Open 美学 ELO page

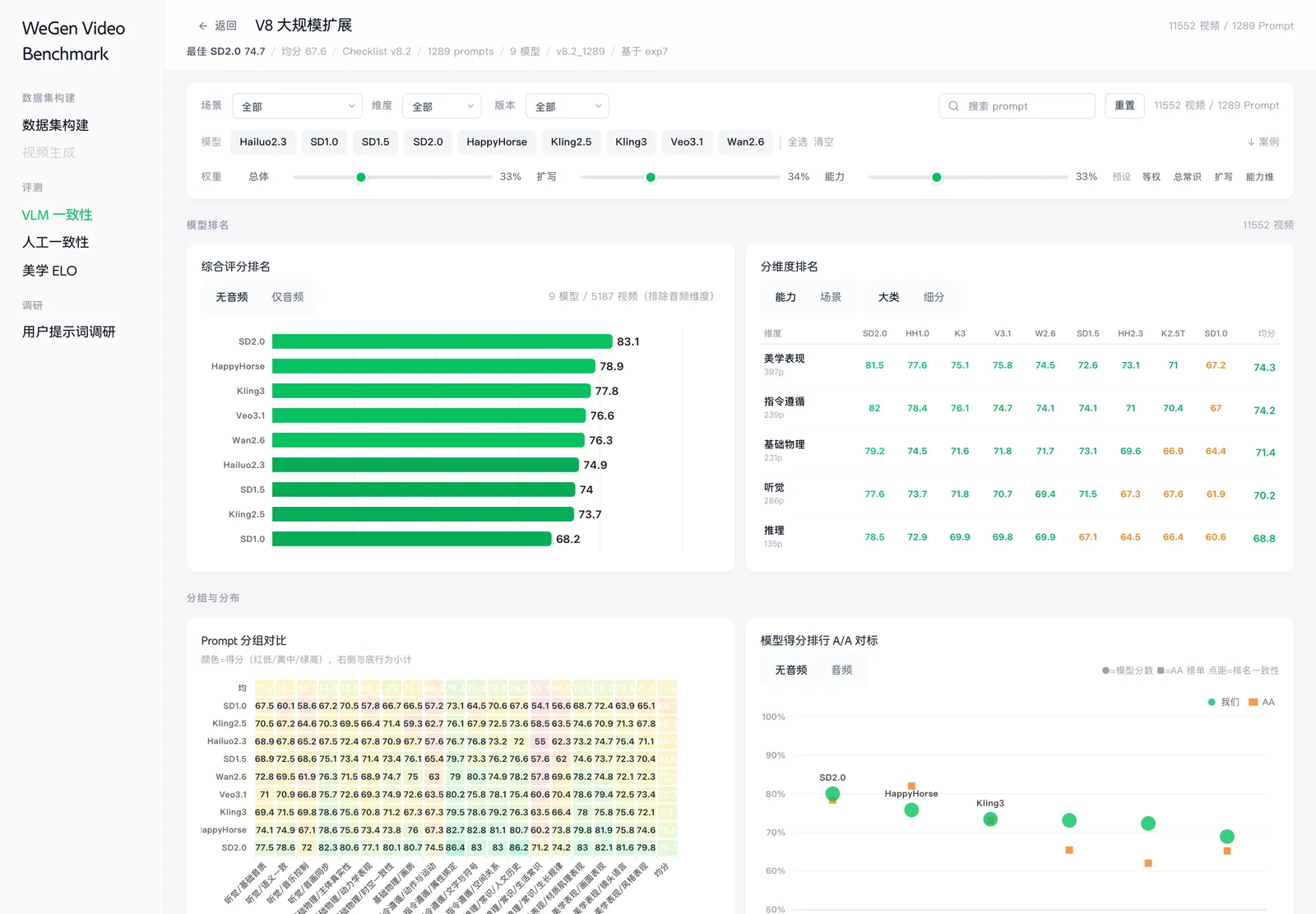click(49, 271)
